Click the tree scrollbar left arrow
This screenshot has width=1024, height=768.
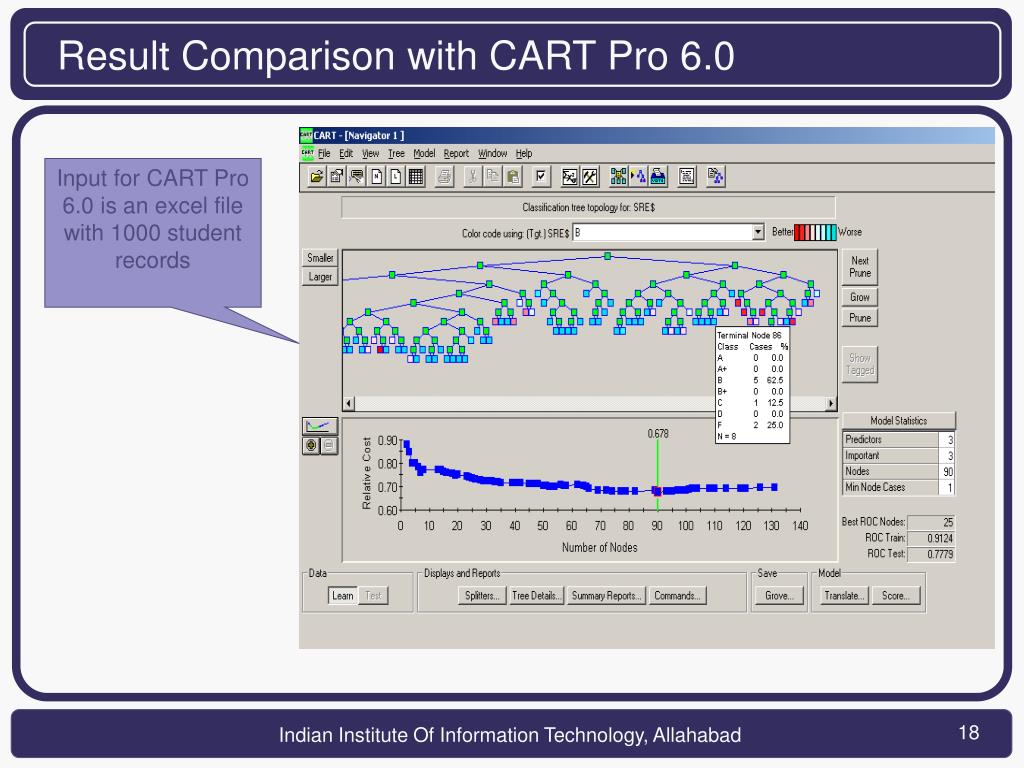(349, 404)
